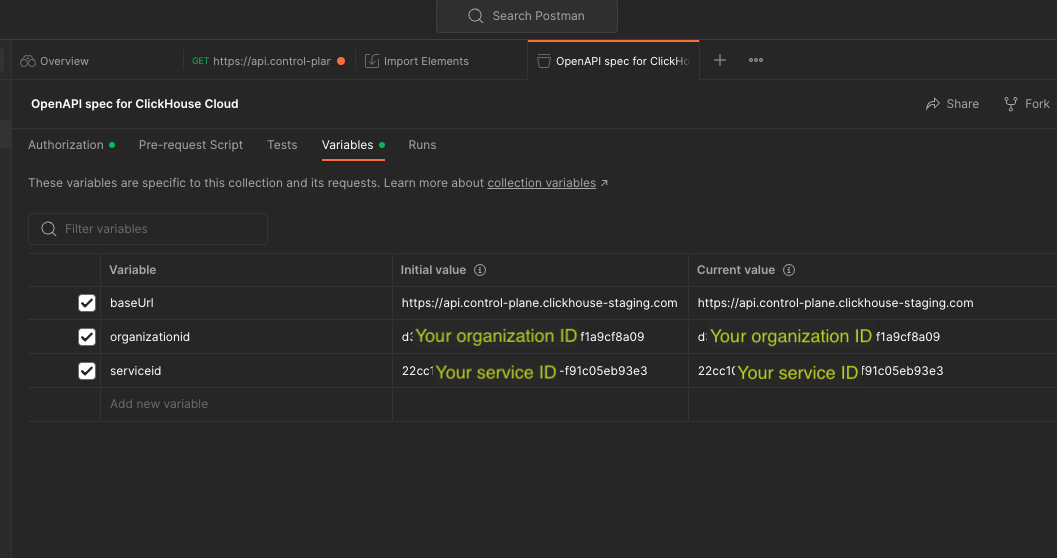Toggle the organizationid variable checkbox
Screen dimensions: 1057x558
coord(87,337)
